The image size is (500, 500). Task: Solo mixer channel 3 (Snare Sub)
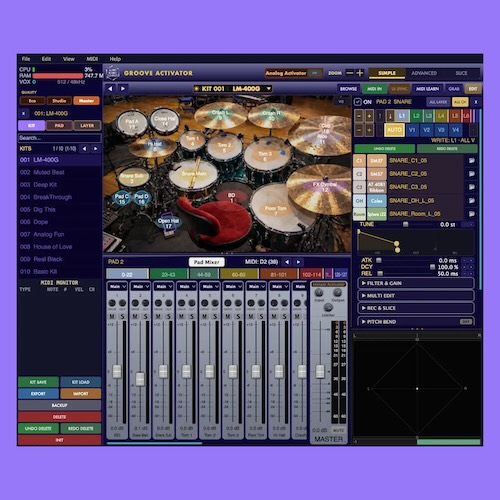click(x=169, y=316)
